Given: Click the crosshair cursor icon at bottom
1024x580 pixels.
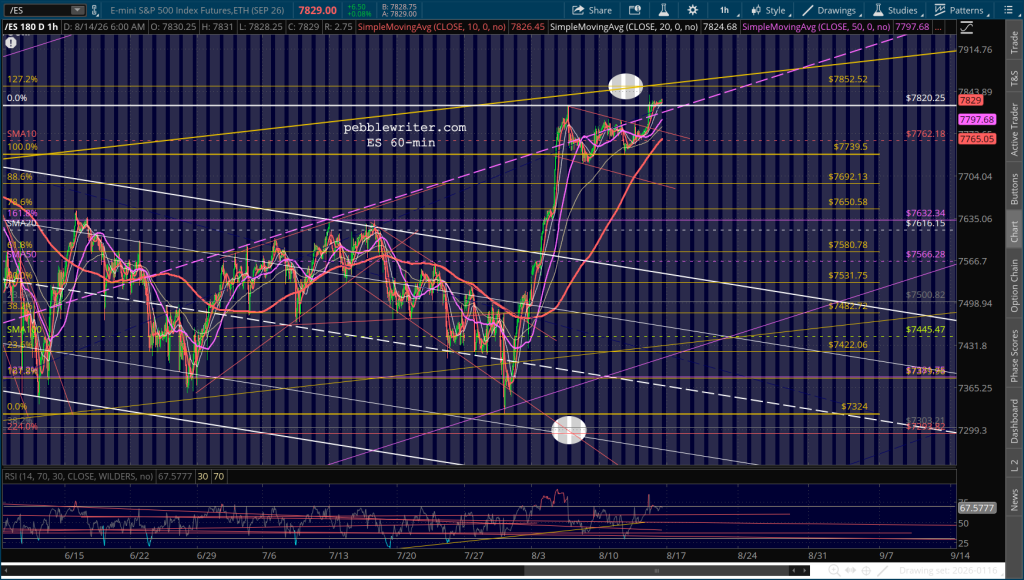Looking at the screenshot, I should pyautogui.click(x=866, y=571).
